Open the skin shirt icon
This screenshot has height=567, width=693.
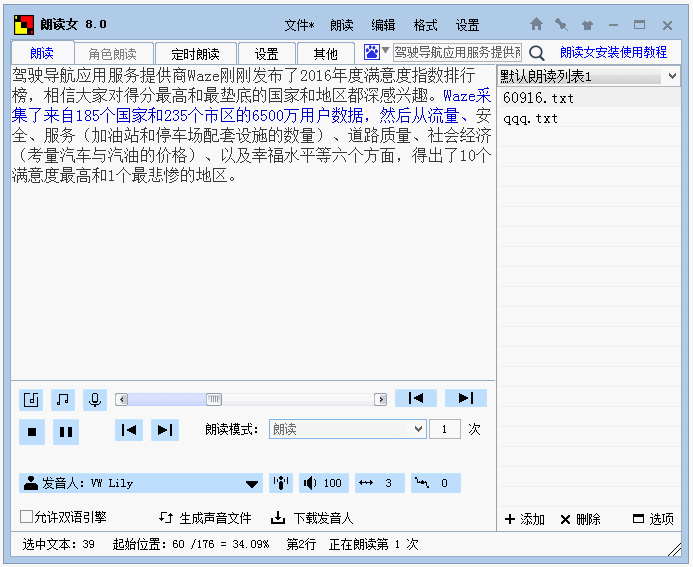587,24
